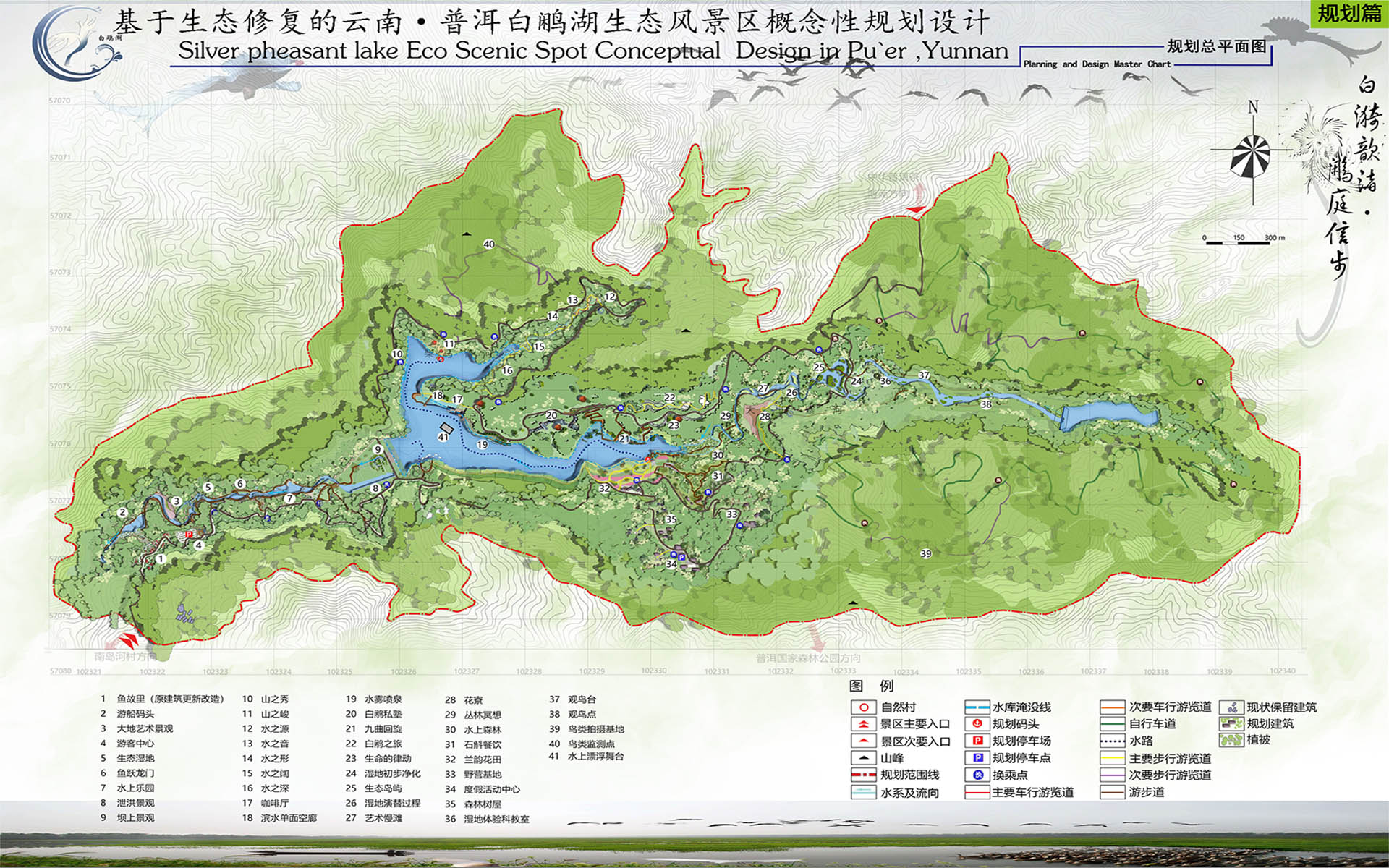The image size is (1389, 868).
Task: Click the 现状保留建筑 legend icon
Action: 1231,707
